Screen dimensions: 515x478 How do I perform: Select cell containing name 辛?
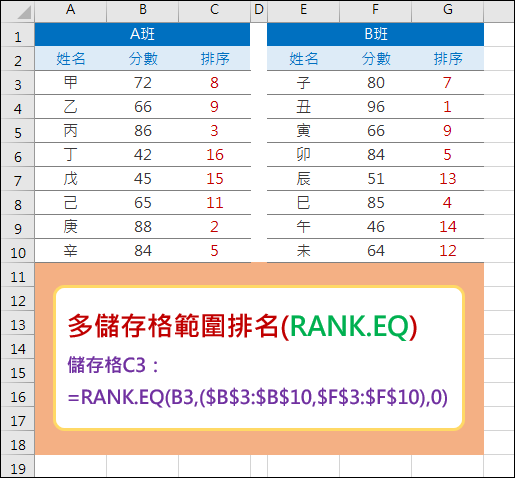(x=71, y=251)
